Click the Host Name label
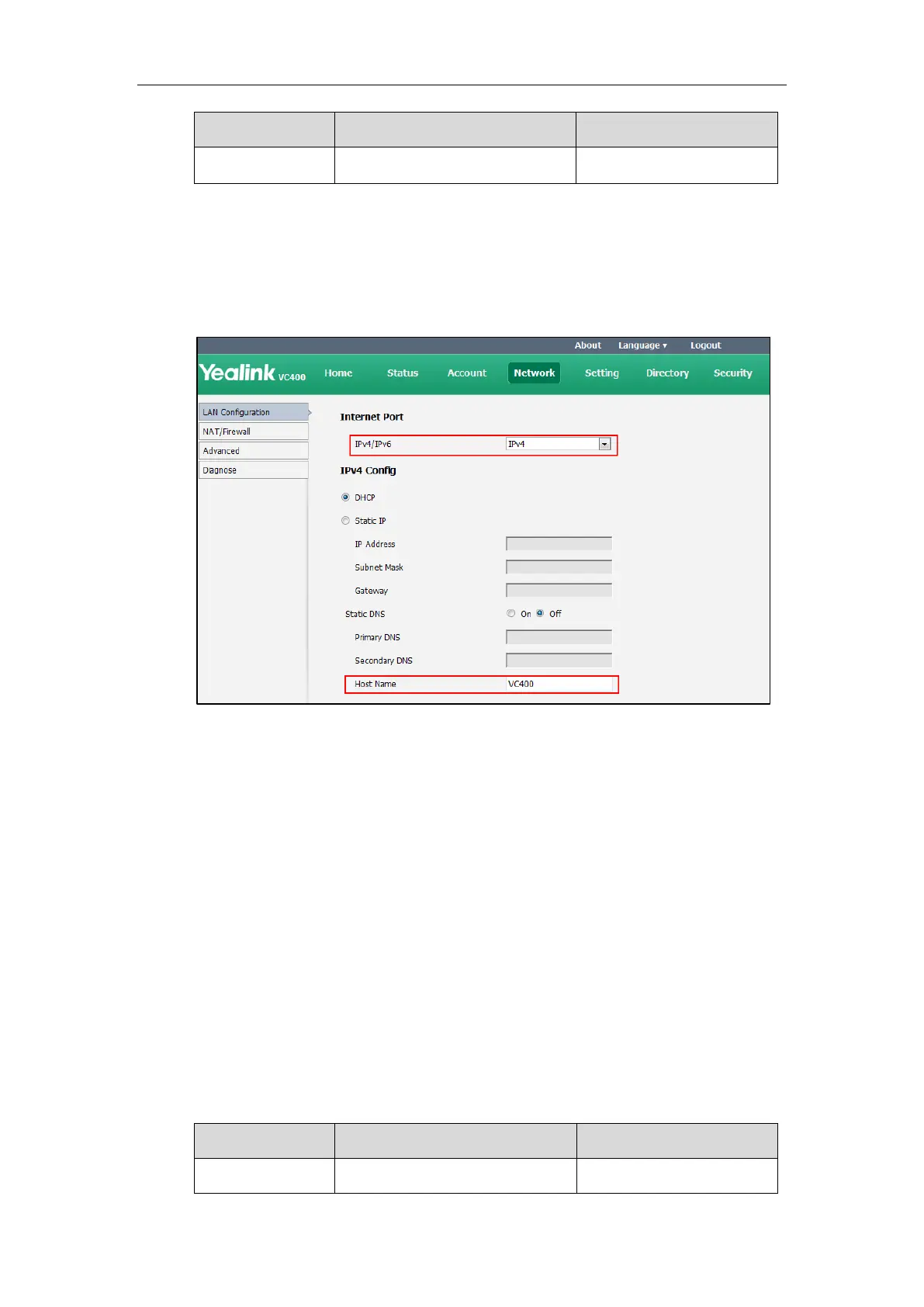This screenshot has height=1307, width=924. click(x=375, y=684)
